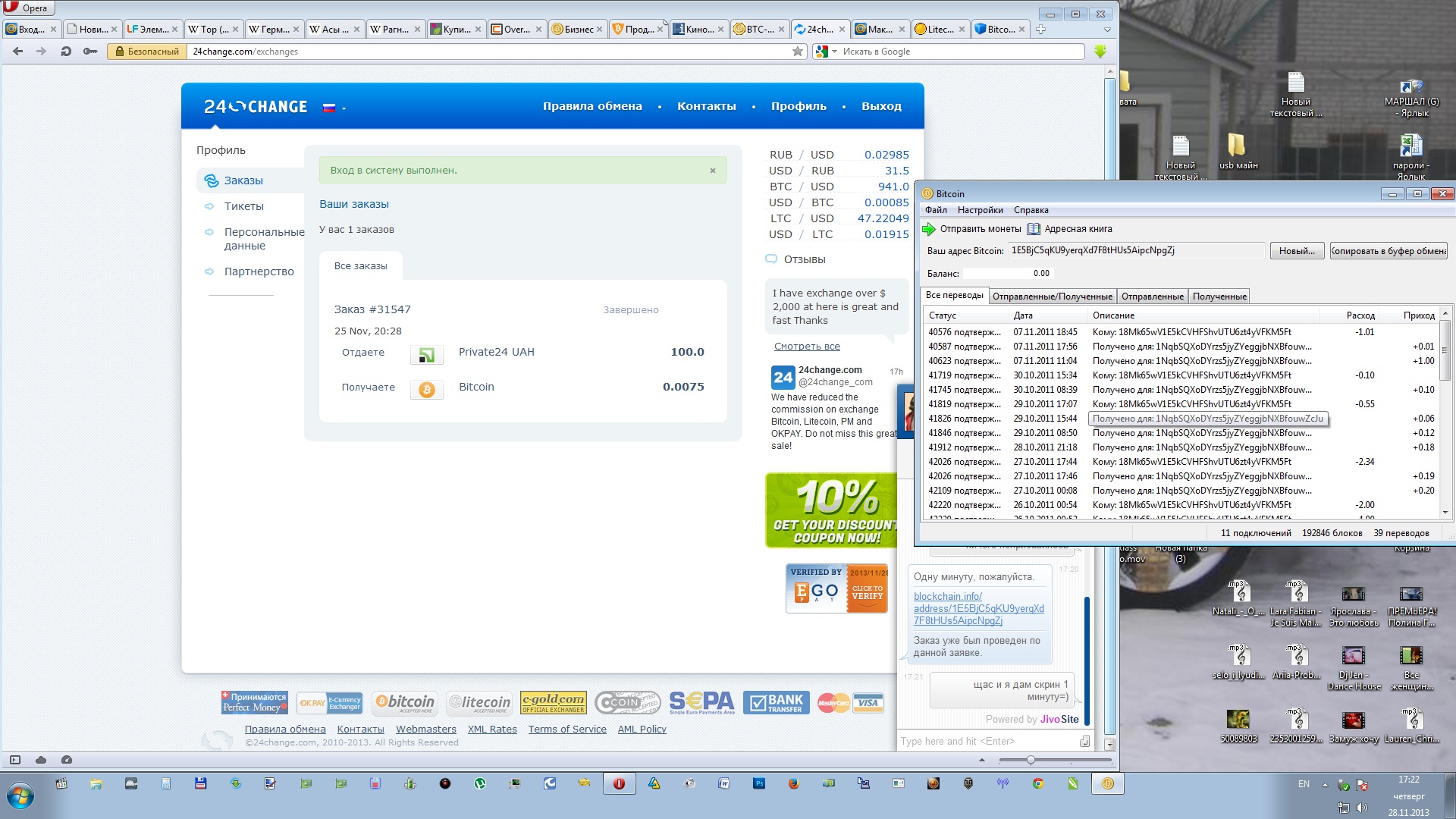Open the Контакты header link
The width and height of the screenshot is (1456, 819).
(x=707, y=106)
